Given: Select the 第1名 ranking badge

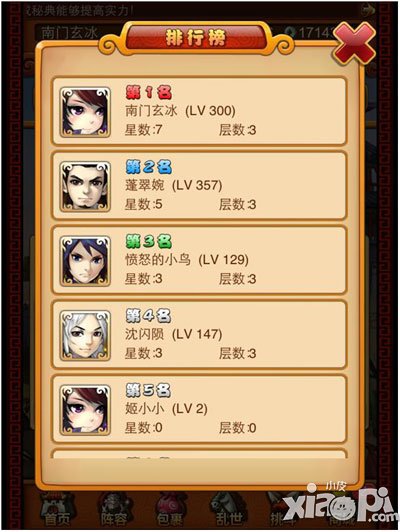Looking at the screenshot, I should 149,92.
